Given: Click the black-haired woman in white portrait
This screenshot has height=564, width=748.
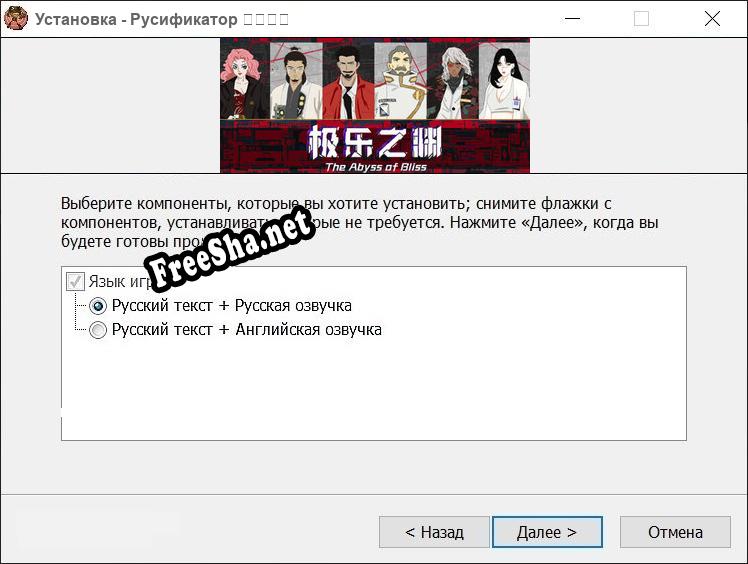Looking at the screenshot, I should click(503, 82).
